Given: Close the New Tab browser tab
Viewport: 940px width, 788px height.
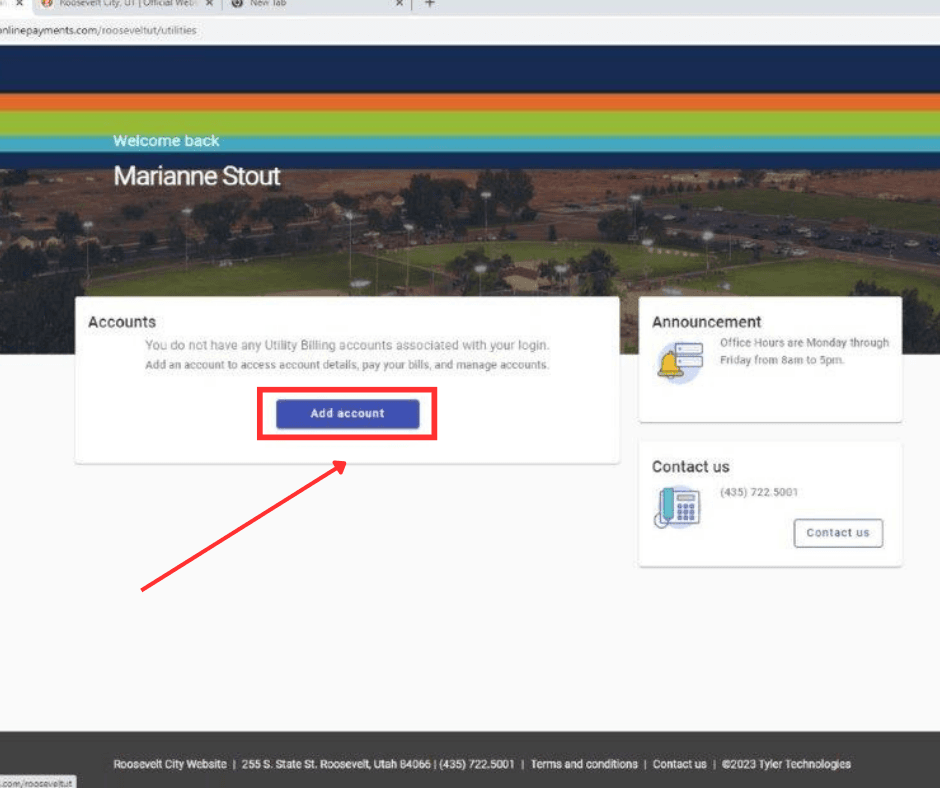Looking at the screenshot, I should click(x=399, y=4).
